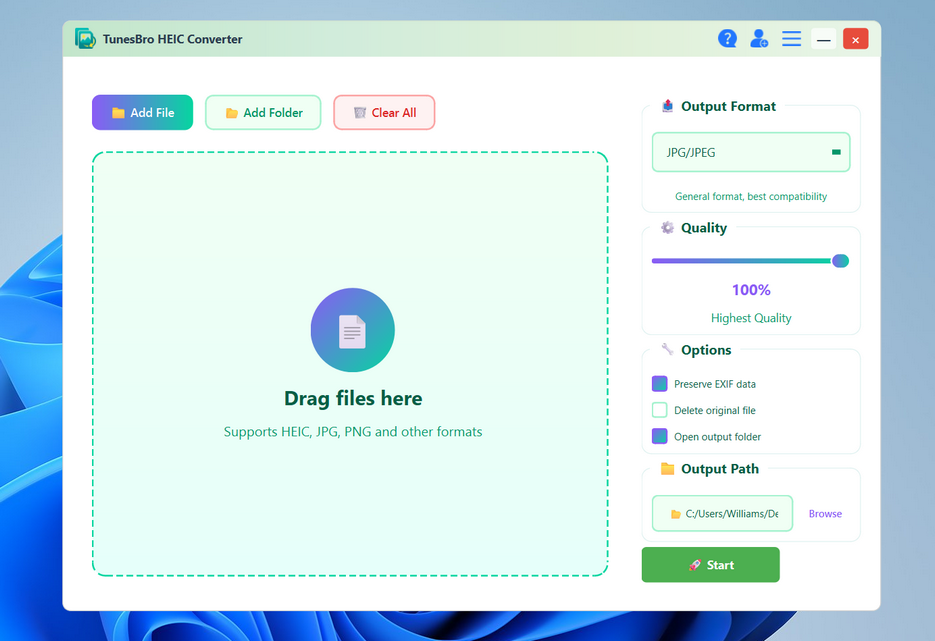The height and width of the screenshot is (641, 935).
Task: Uncheck Preserve EXIF data
Action: click(x=660, y=383)
